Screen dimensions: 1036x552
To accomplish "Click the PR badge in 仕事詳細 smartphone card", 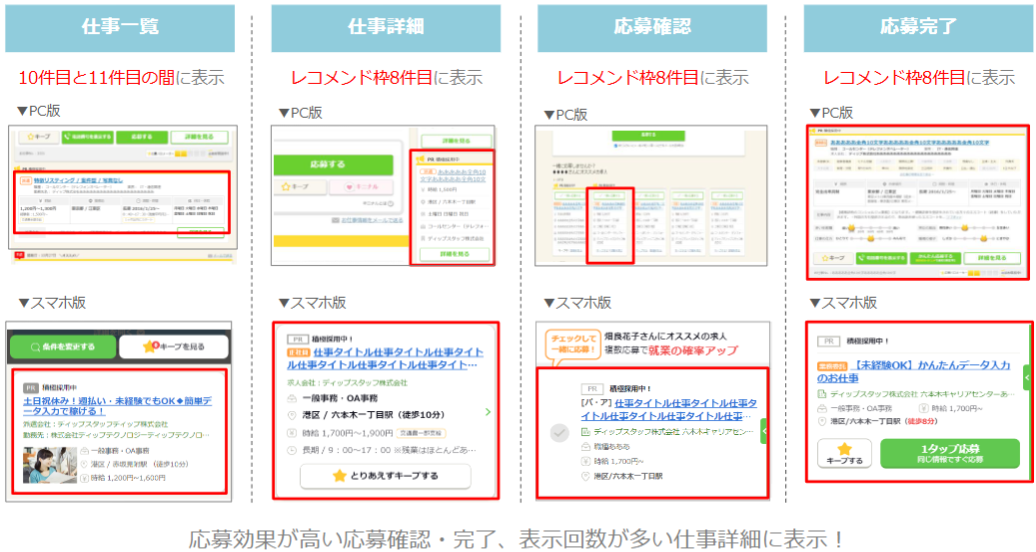I will pyautogui.click(x=296, y=339).
